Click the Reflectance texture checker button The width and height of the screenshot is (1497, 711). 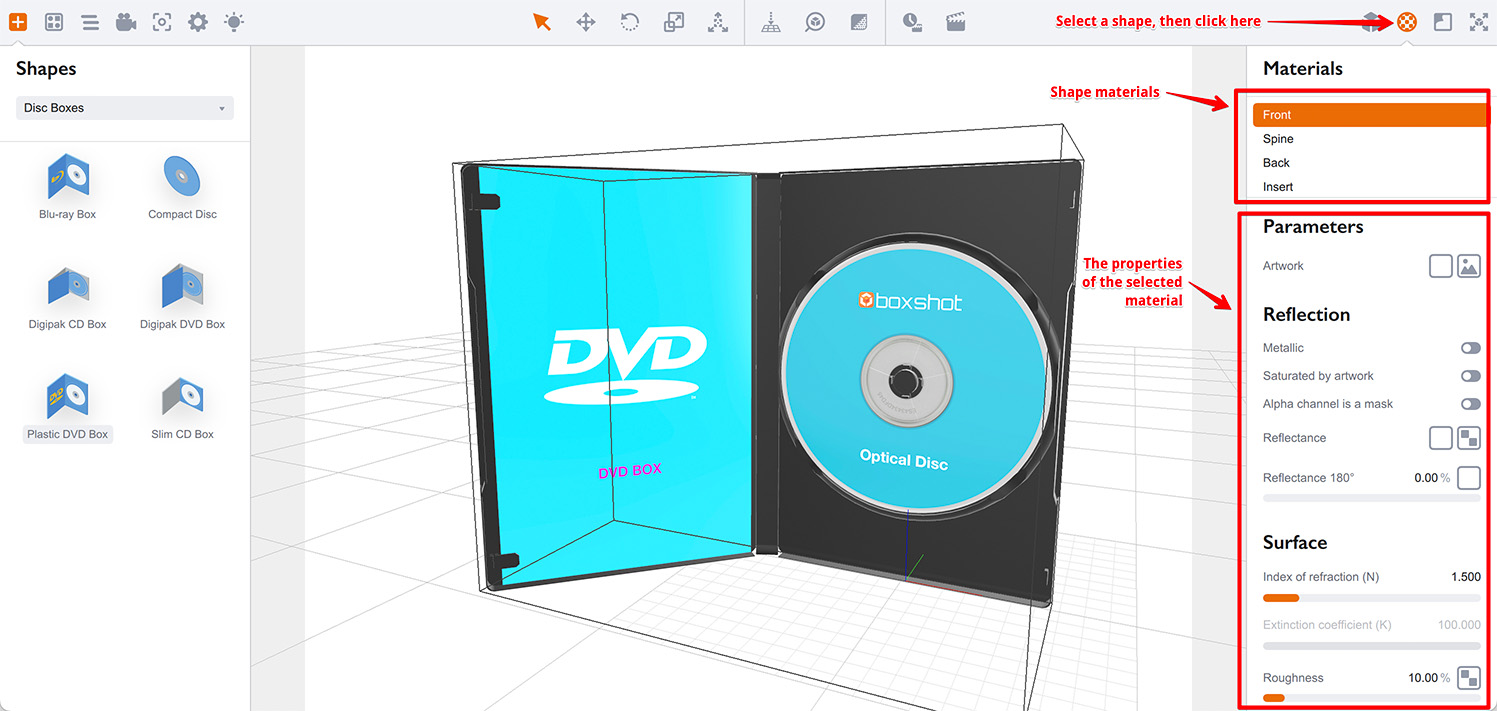(x=1469, y=438)
